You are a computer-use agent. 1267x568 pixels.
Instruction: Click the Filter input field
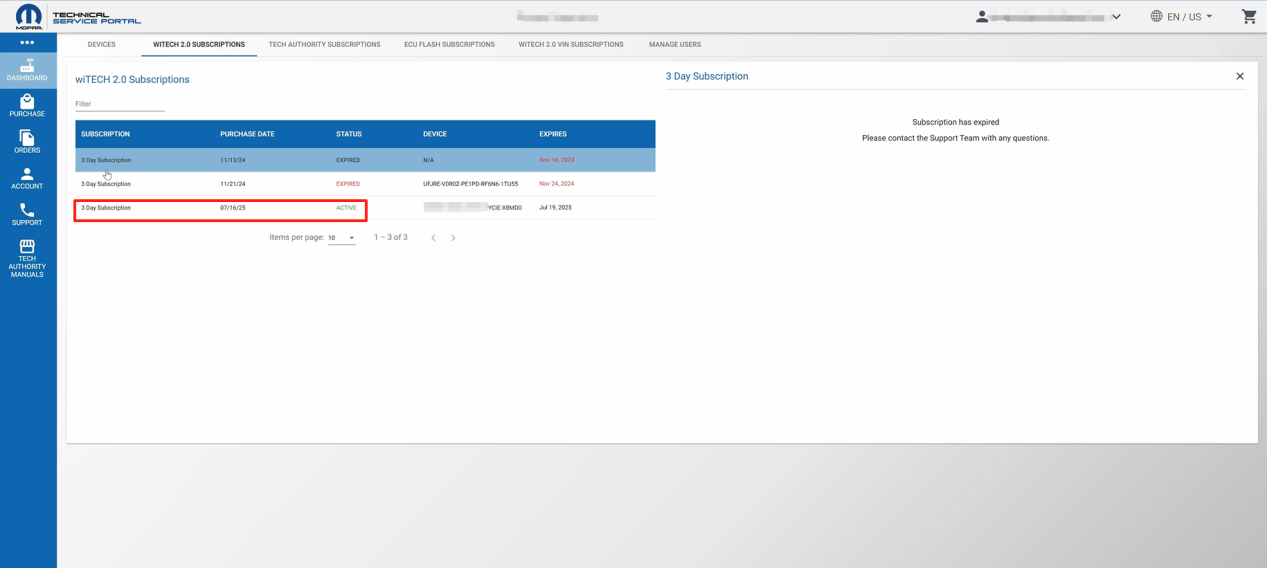coord(120,104)
